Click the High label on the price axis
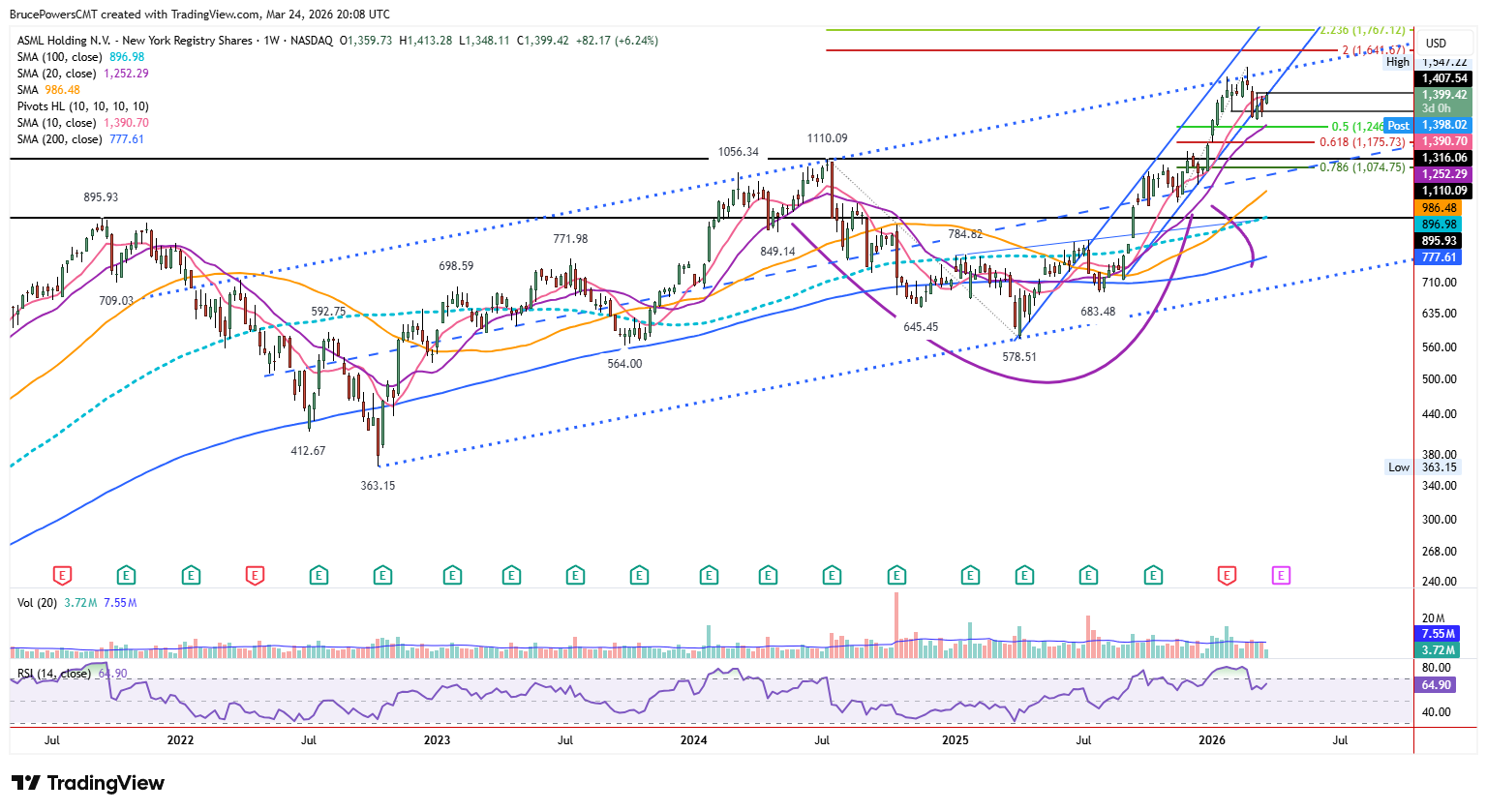 (x=1398, y=62)
